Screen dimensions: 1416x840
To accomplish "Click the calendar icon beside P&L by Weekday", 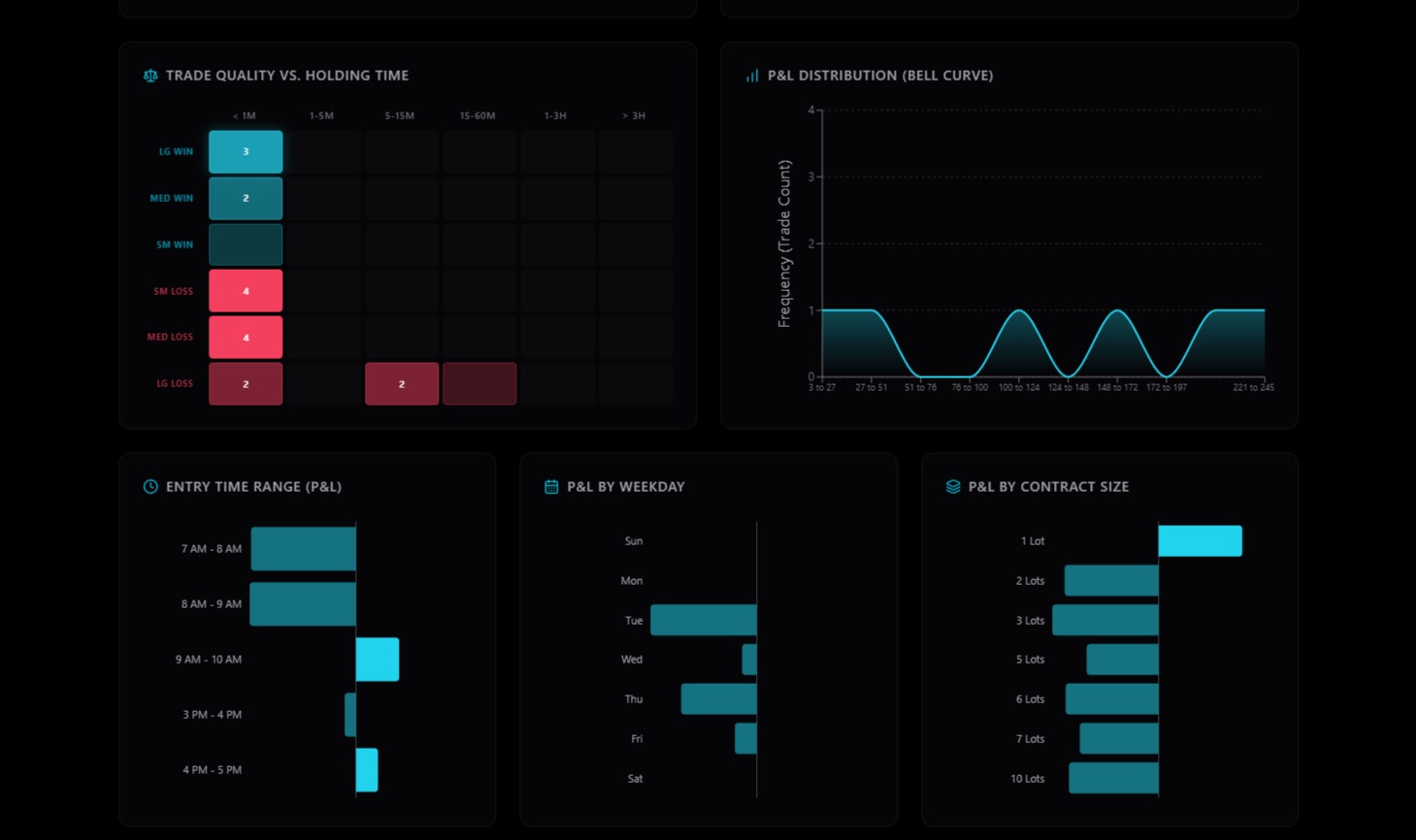I will coord(550,487).
